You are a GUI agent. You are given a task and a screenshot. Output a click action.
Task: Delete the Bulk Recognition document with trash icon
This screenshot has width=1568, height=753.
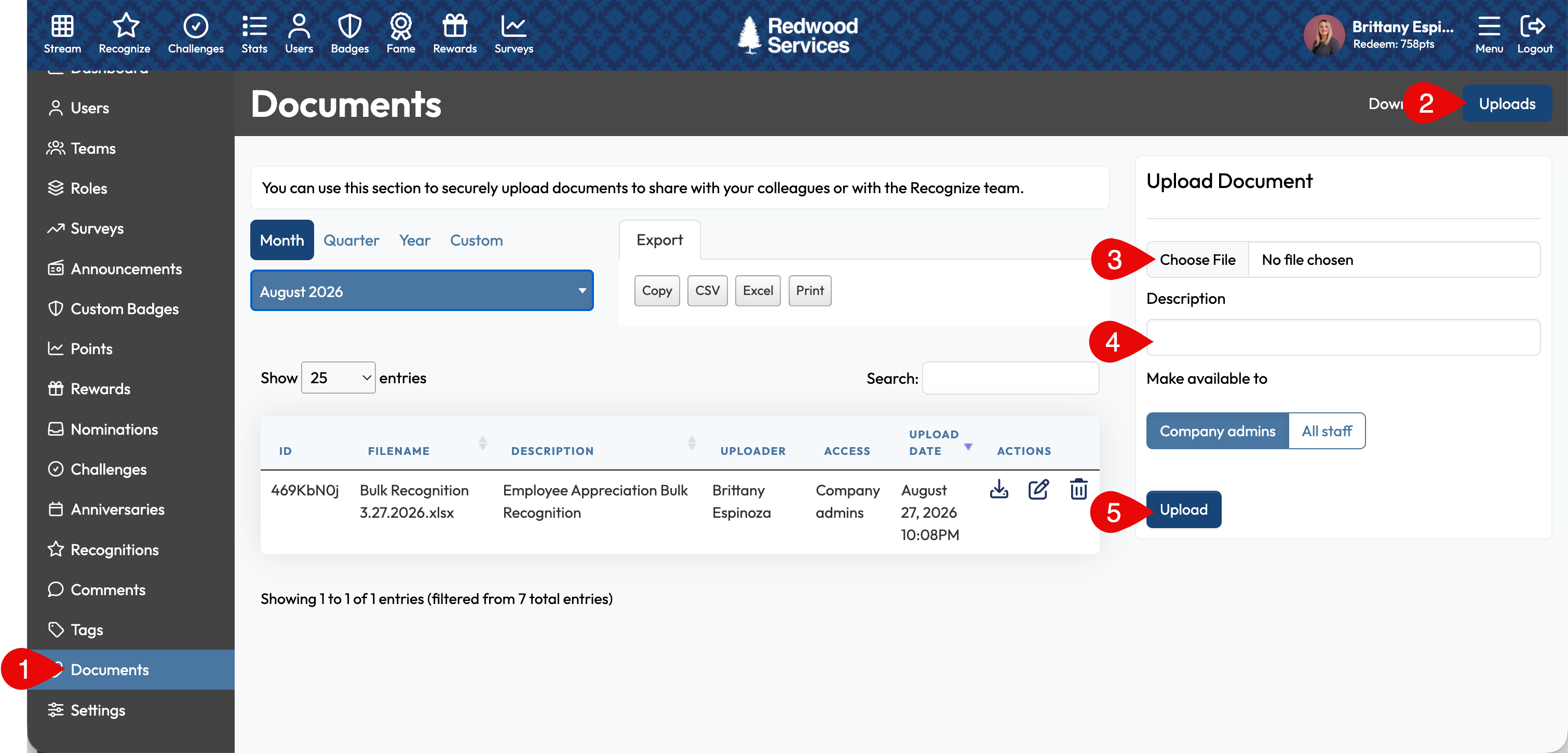[1078, 489]
